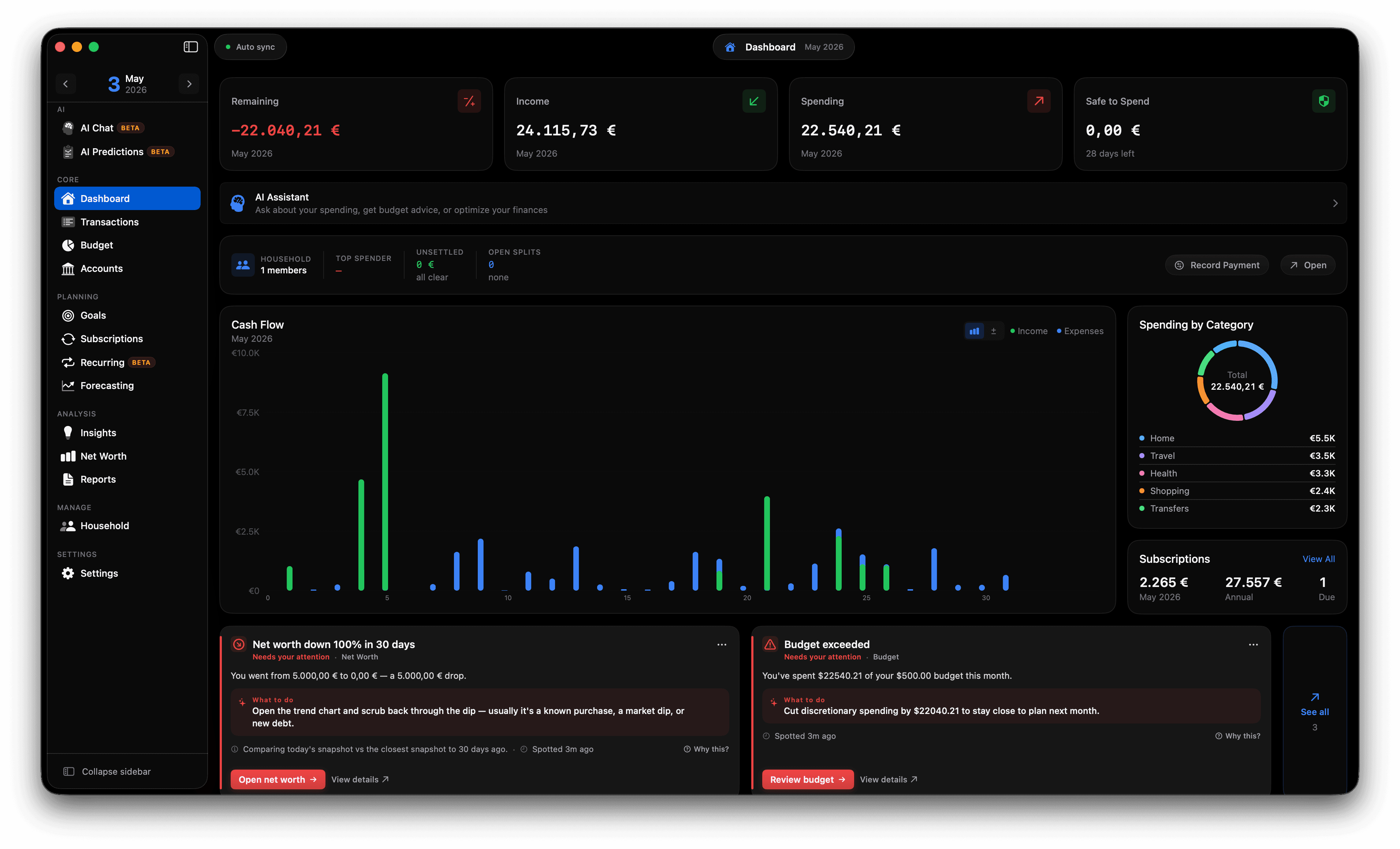This screenshot has width=1400, height=849.
Task: Select the Home category blue dot
Action: coord(1142,438)
